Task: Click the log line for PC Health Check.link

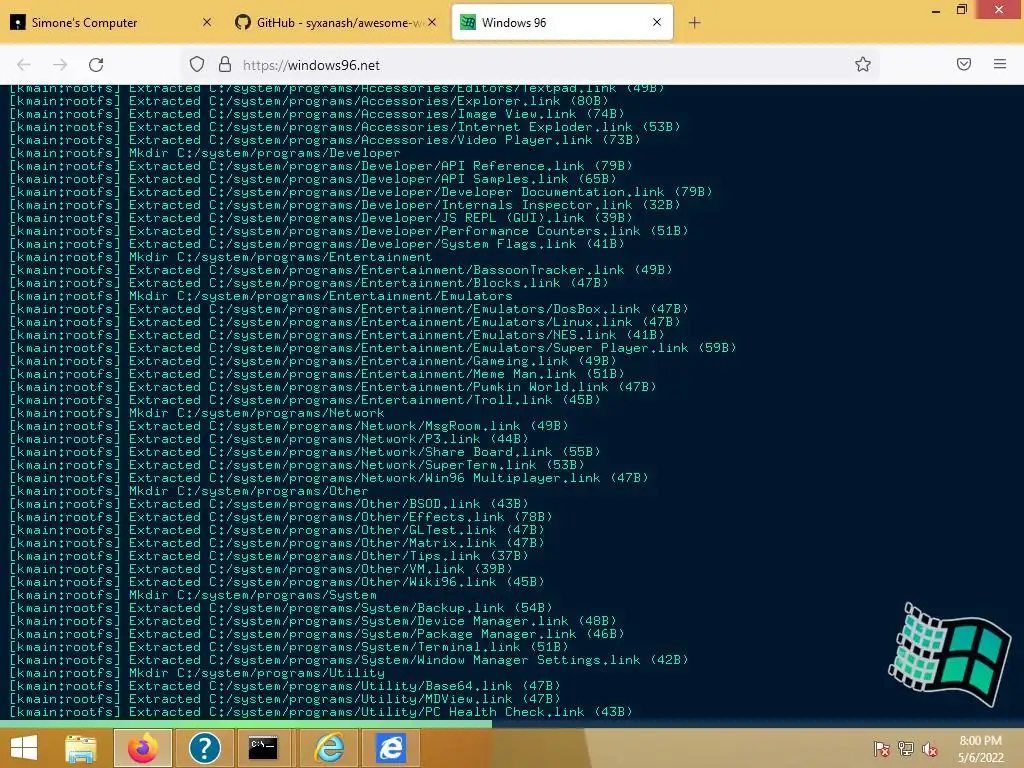Action: tap(321, 712)
